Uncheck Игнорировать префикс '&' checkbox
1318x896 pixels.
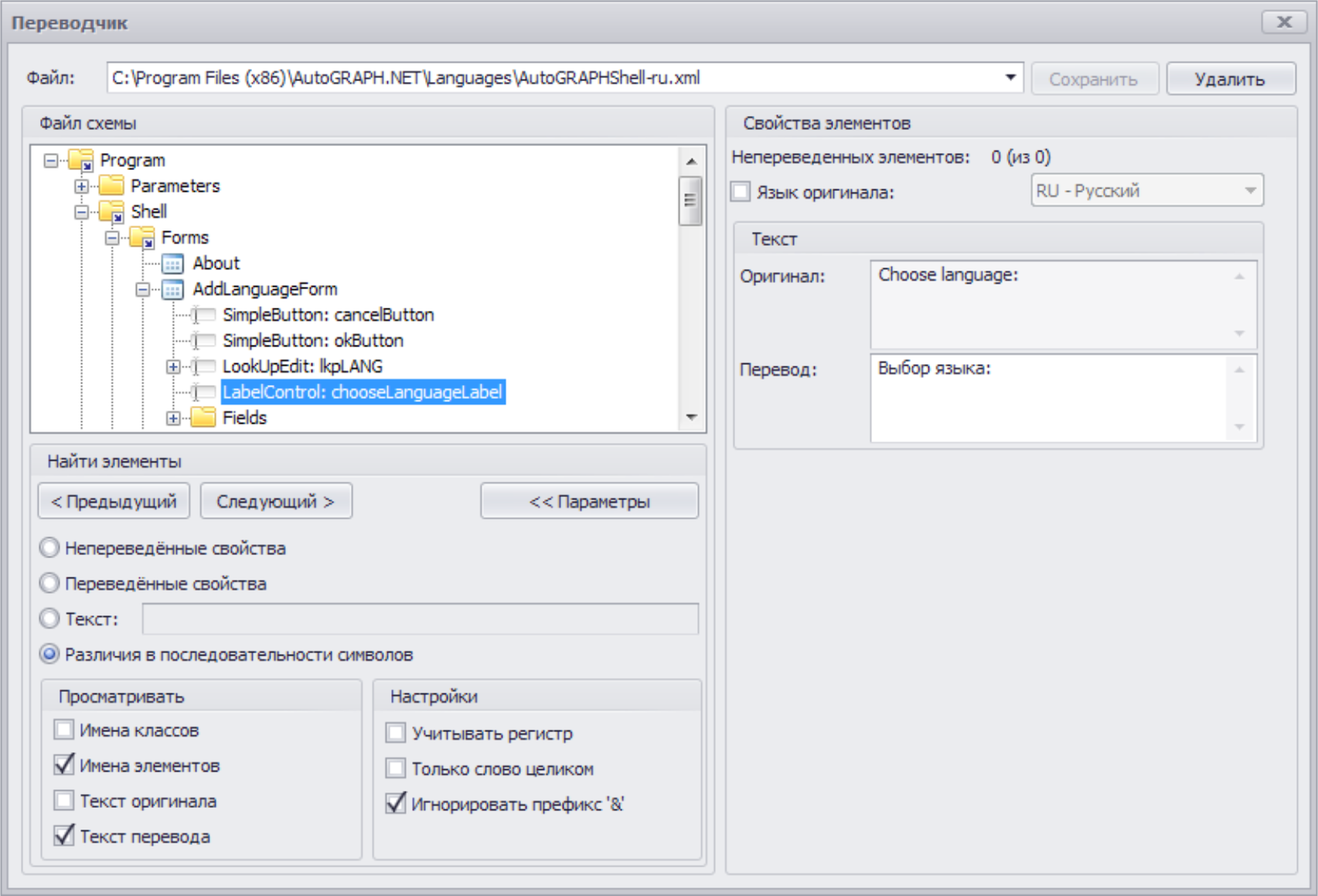396,803
